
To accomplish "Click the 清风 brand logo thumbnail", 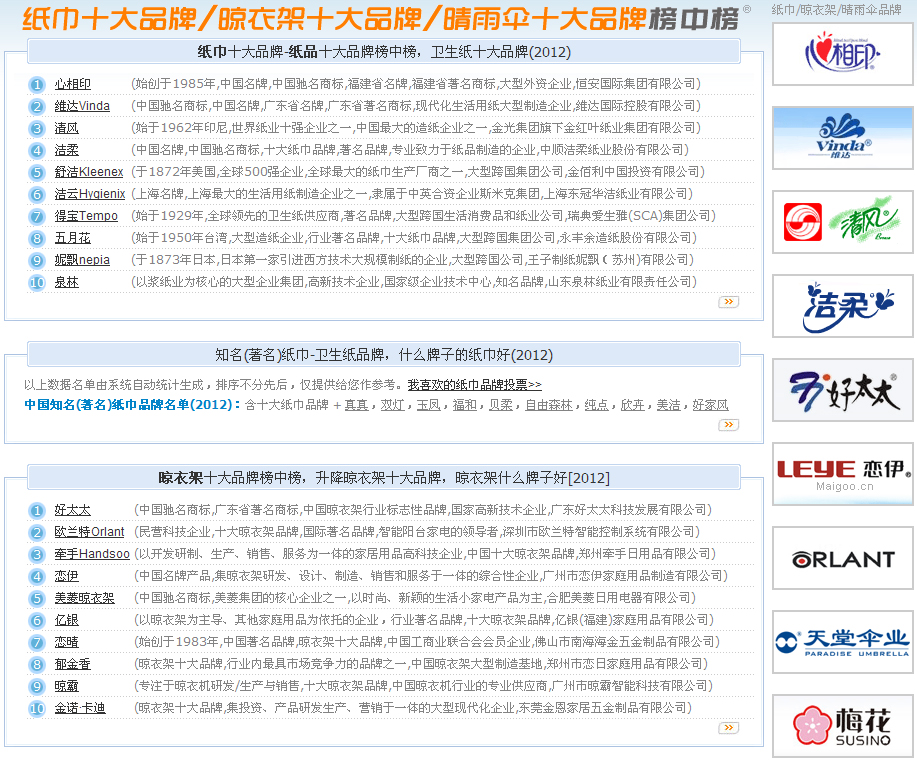I will [843, 222].
